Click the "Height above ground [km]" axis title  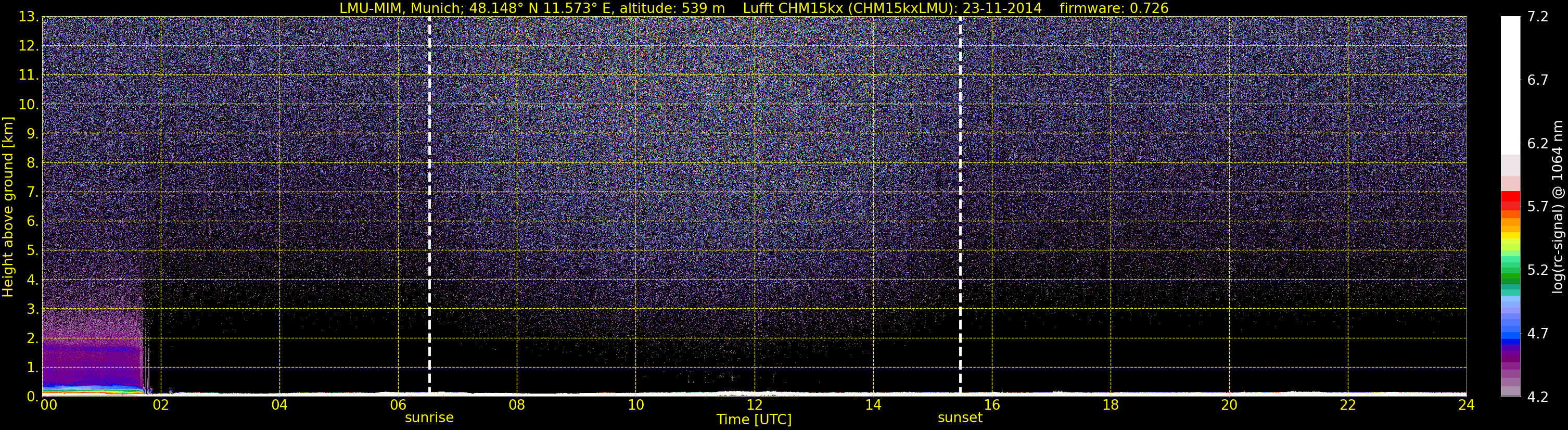tap(8, 207)
